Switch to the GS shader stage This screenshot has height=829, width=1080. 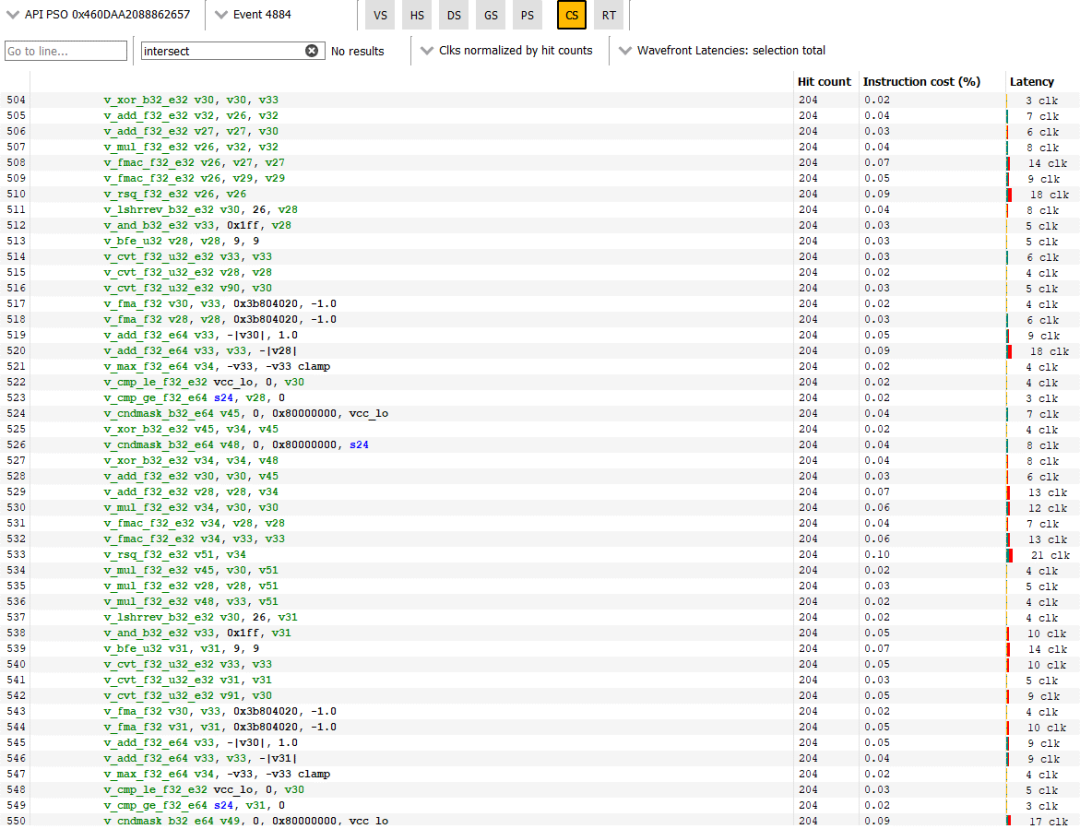pos(490,15)
